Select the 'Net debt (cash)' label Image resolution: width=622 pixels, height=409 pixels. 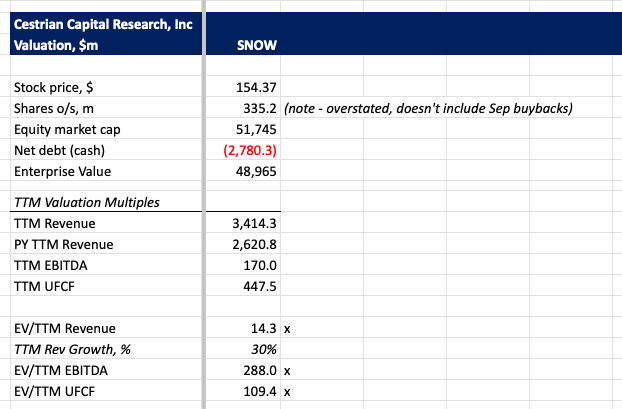(x=60, y=150)
